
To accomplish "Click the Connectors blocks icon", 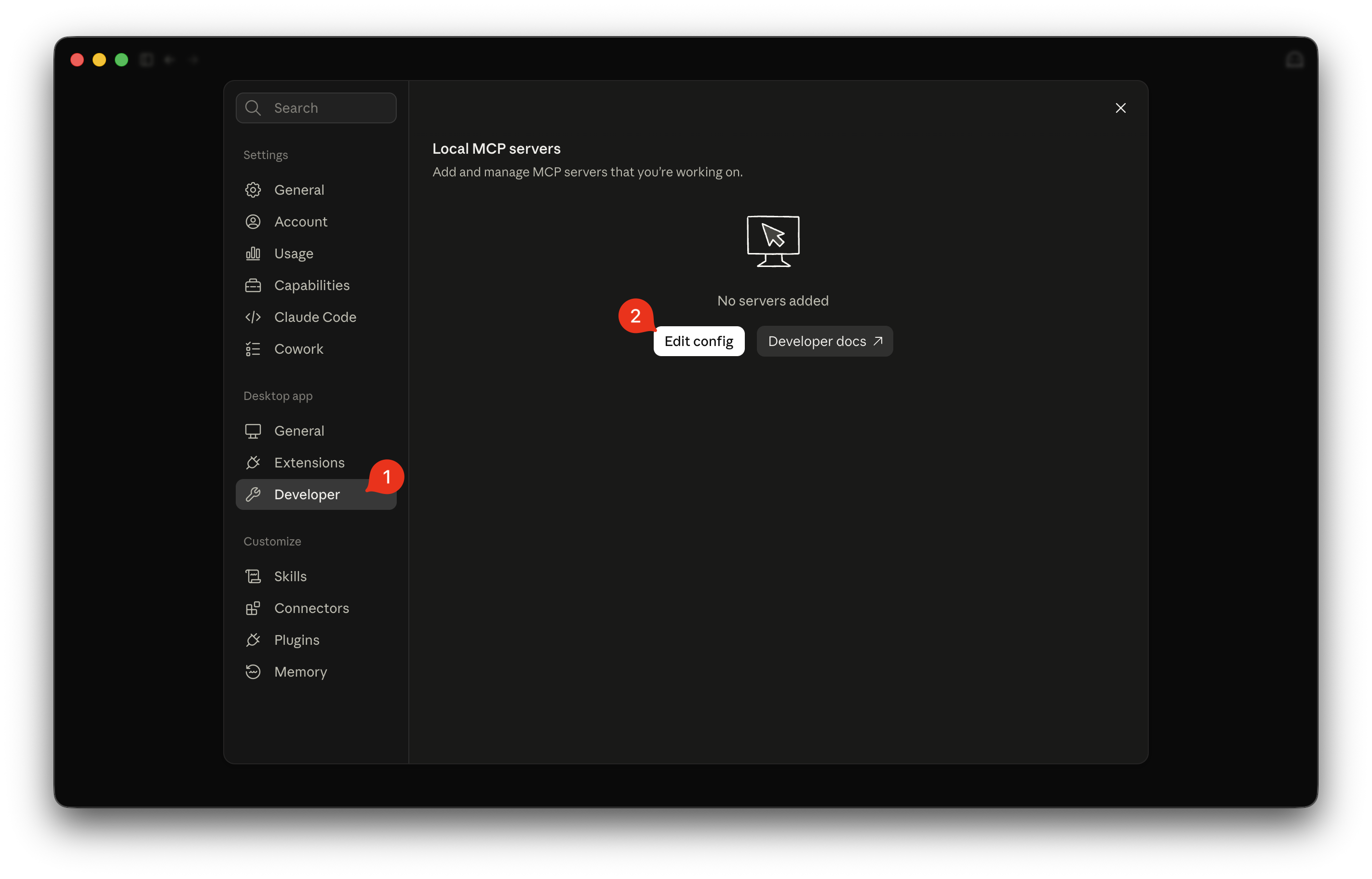I will coord(253,608).
